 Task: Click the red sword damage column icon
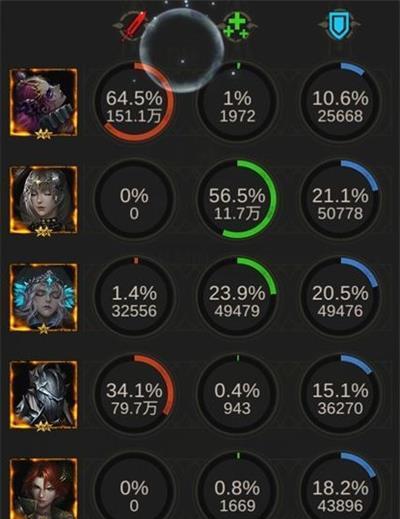coord(134,26)
